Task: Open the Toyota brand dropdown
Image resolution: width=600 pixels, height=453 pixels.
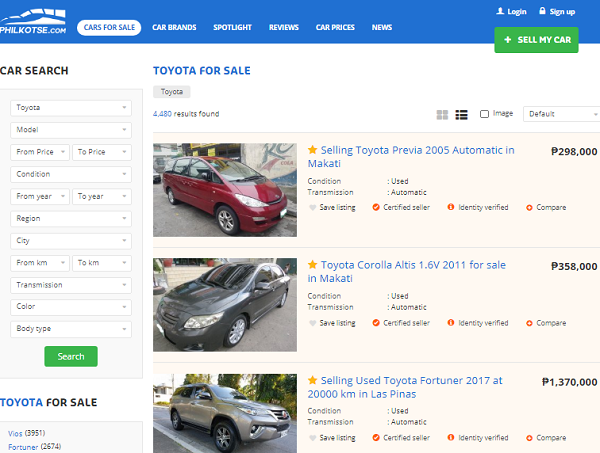Action: click(71, 108)
